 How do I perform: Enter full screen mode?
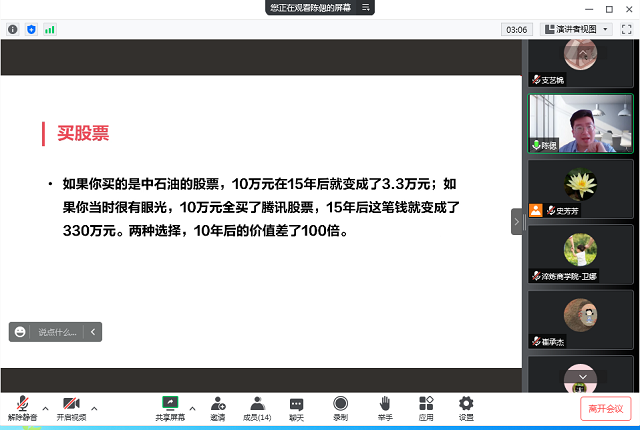626,29
